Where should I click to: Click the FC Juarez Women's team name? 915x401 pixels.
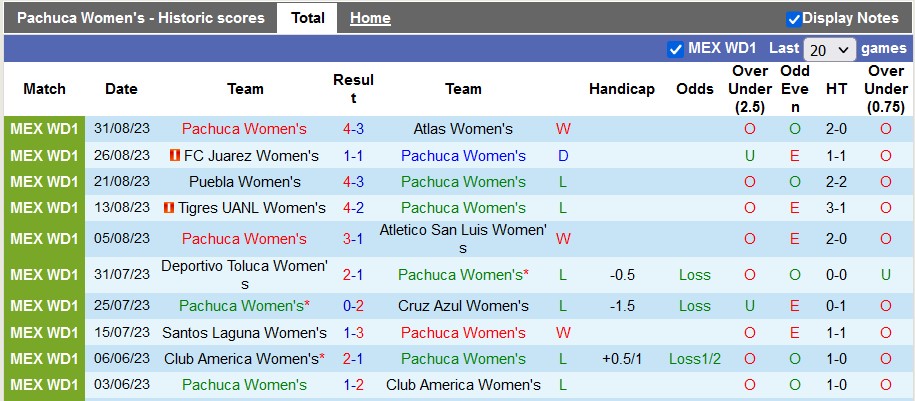point(251,156)
